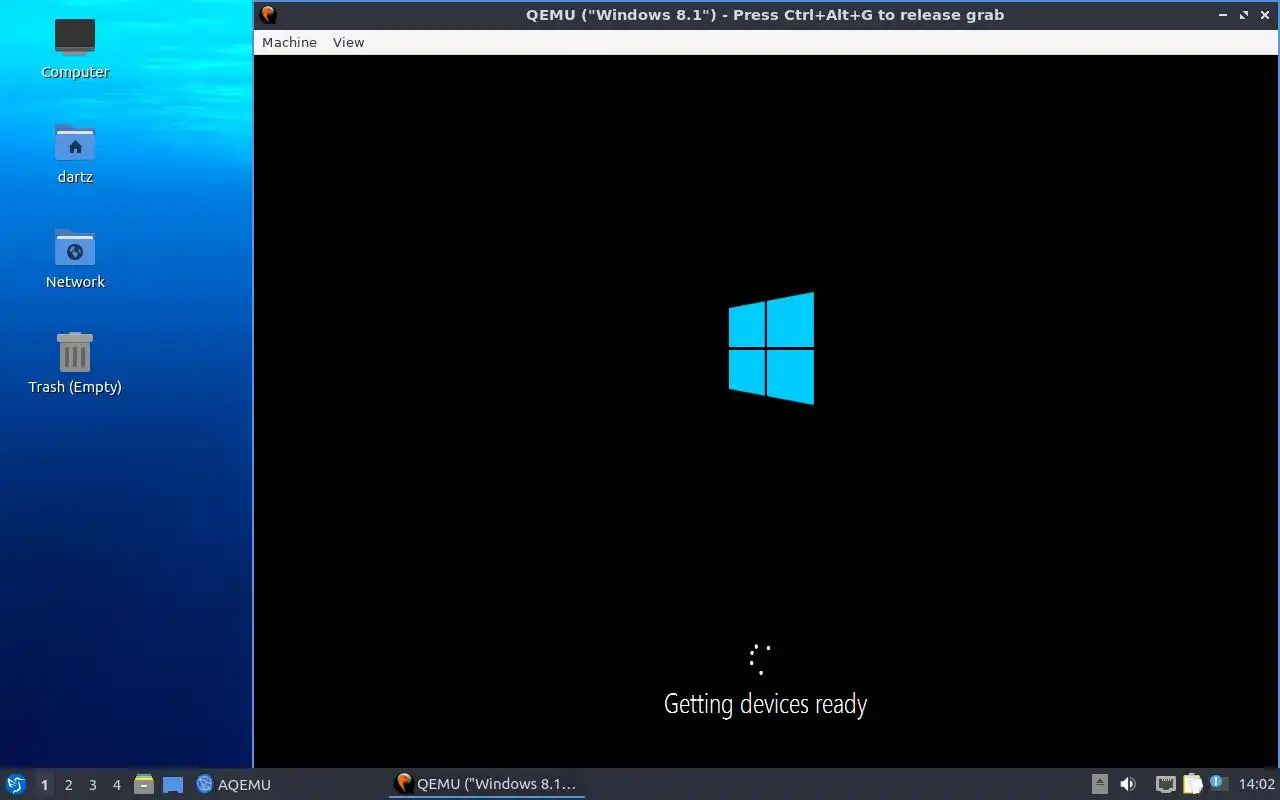Screen dimensions: 1280x800
Task: Switch to virtual desktop 4
Action: pyautogui.click(x=116, y=785)
